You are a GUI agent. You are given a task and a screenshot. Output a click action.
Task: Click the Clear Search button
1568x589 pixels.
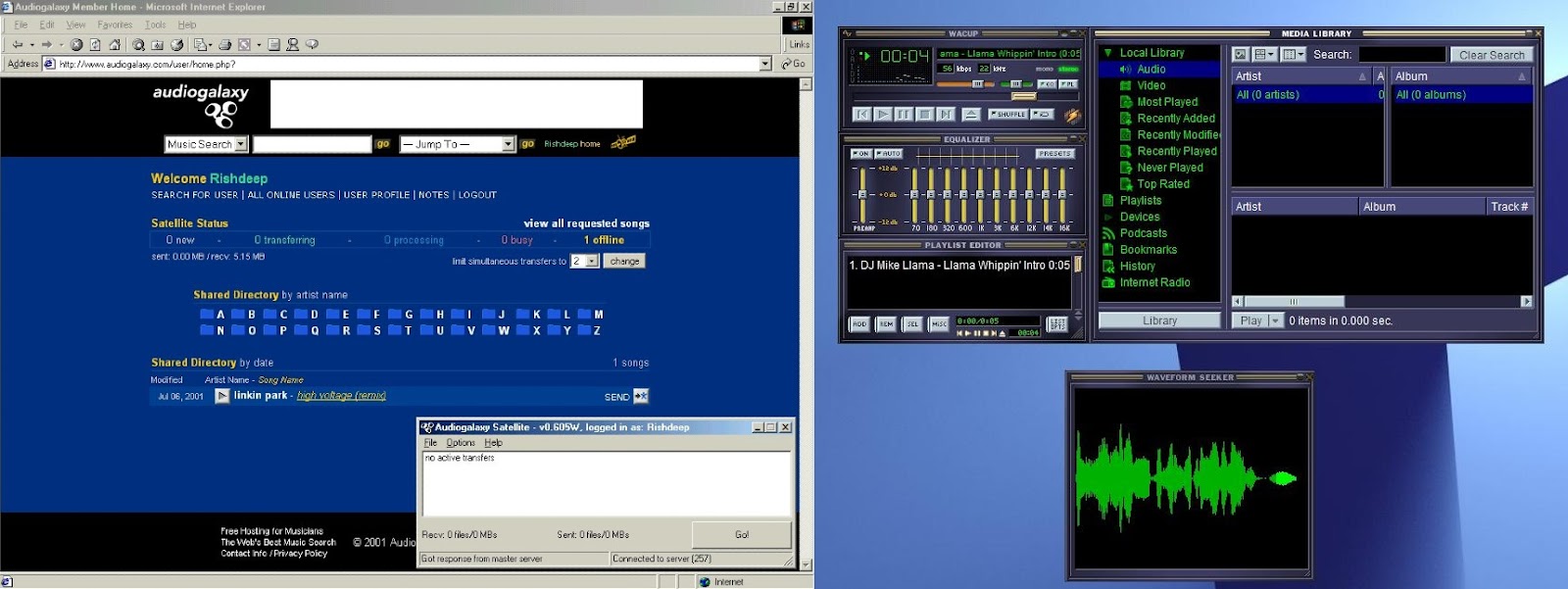(1491, 55)
